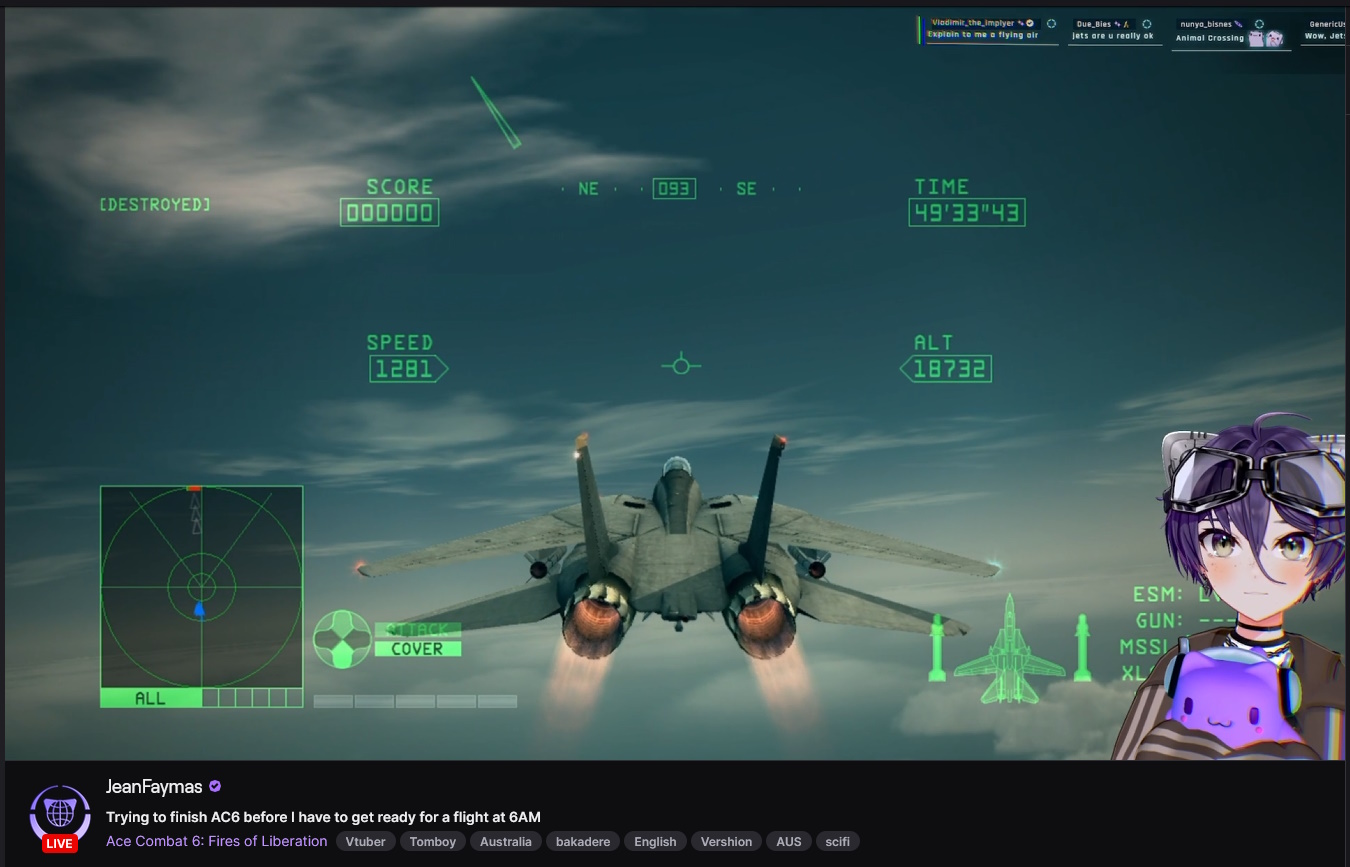Click the GUN label in the HUD
Image resolution: width=1350 pixels, height=867 pixels.
[x=1159, y=621]
